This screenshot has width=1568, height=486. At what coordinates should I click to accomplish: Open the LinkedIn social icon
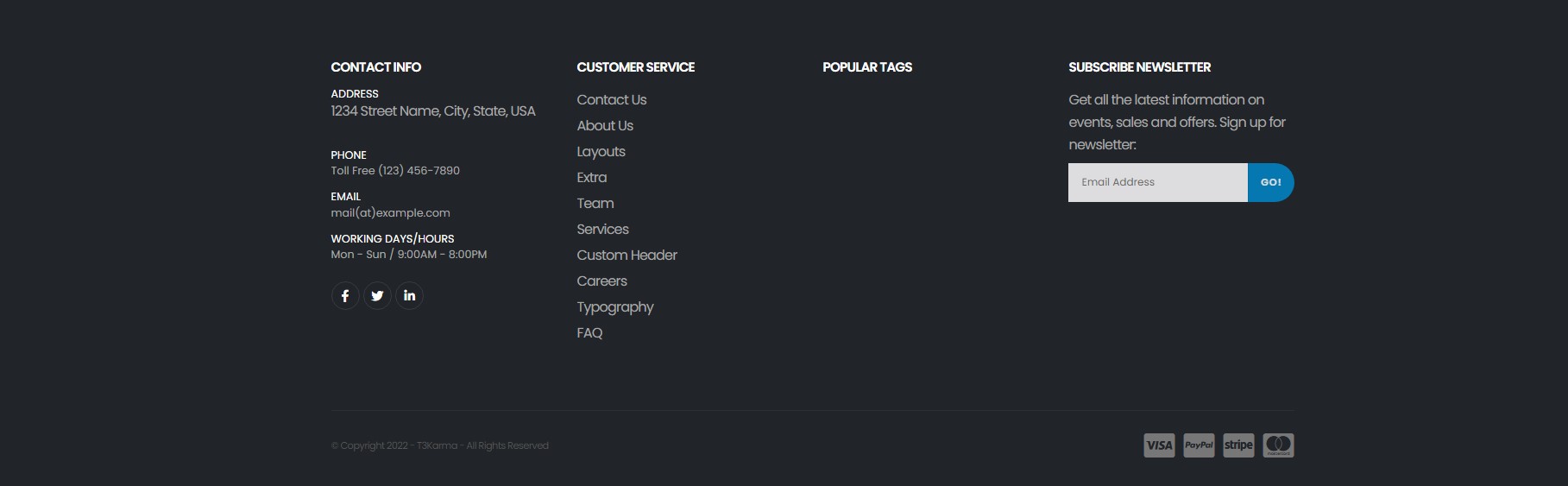point(409,296)
